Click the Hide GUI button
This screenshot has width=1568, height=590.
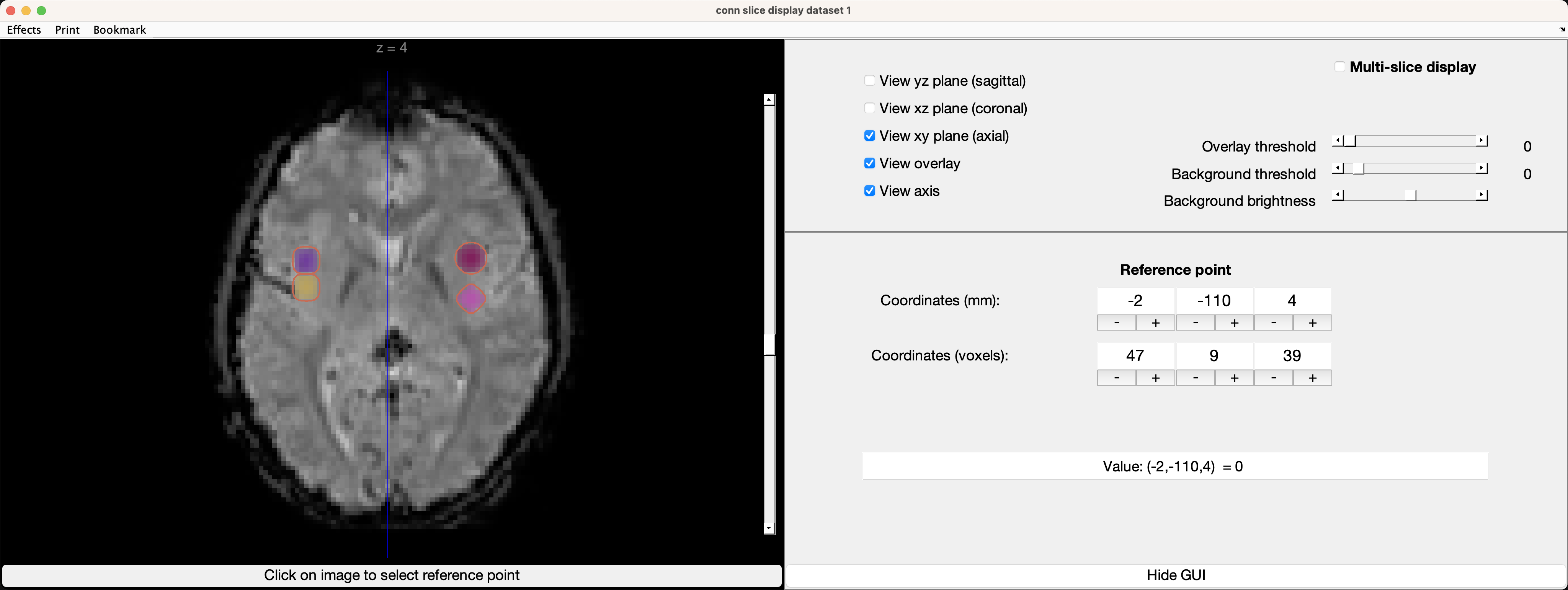1176,575
